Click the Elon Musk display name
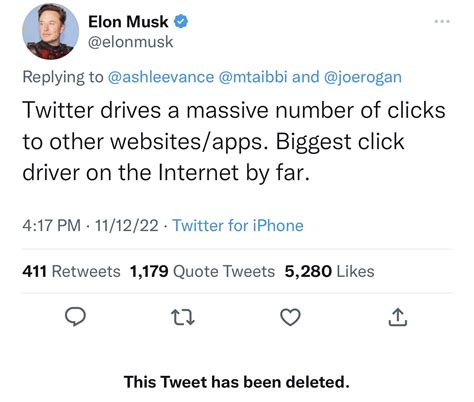Screen dimensions: 474x402 pyautogui.click(x=128, y=22)
